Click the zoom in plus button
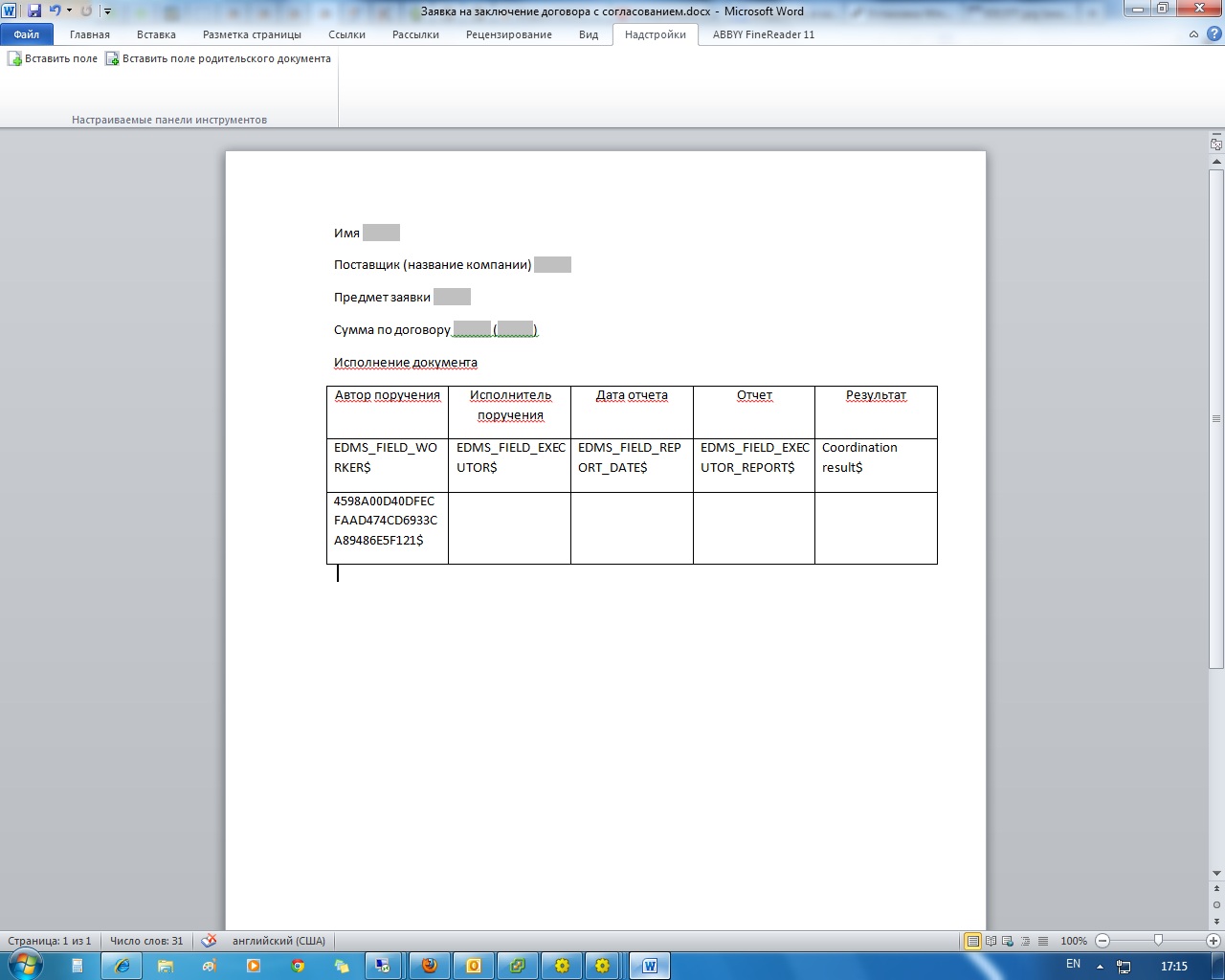Screen dimensions: 1225x980 (1213, 941)
